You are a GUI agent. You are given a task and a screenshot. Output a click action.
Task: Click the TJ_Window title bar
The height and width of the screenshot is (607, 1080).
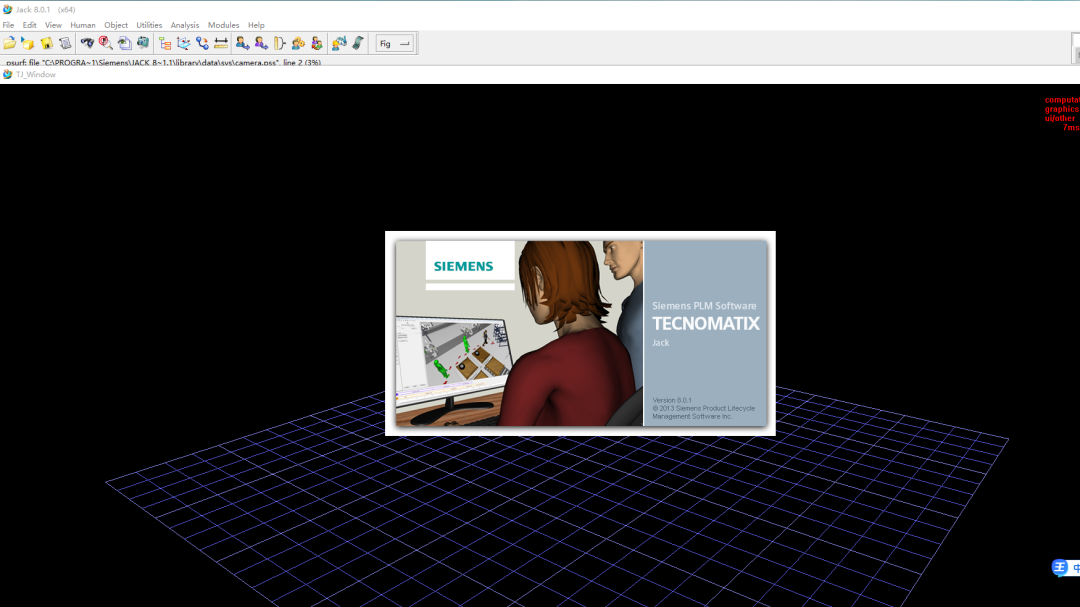pyautogui.click(x=540, y=74)
